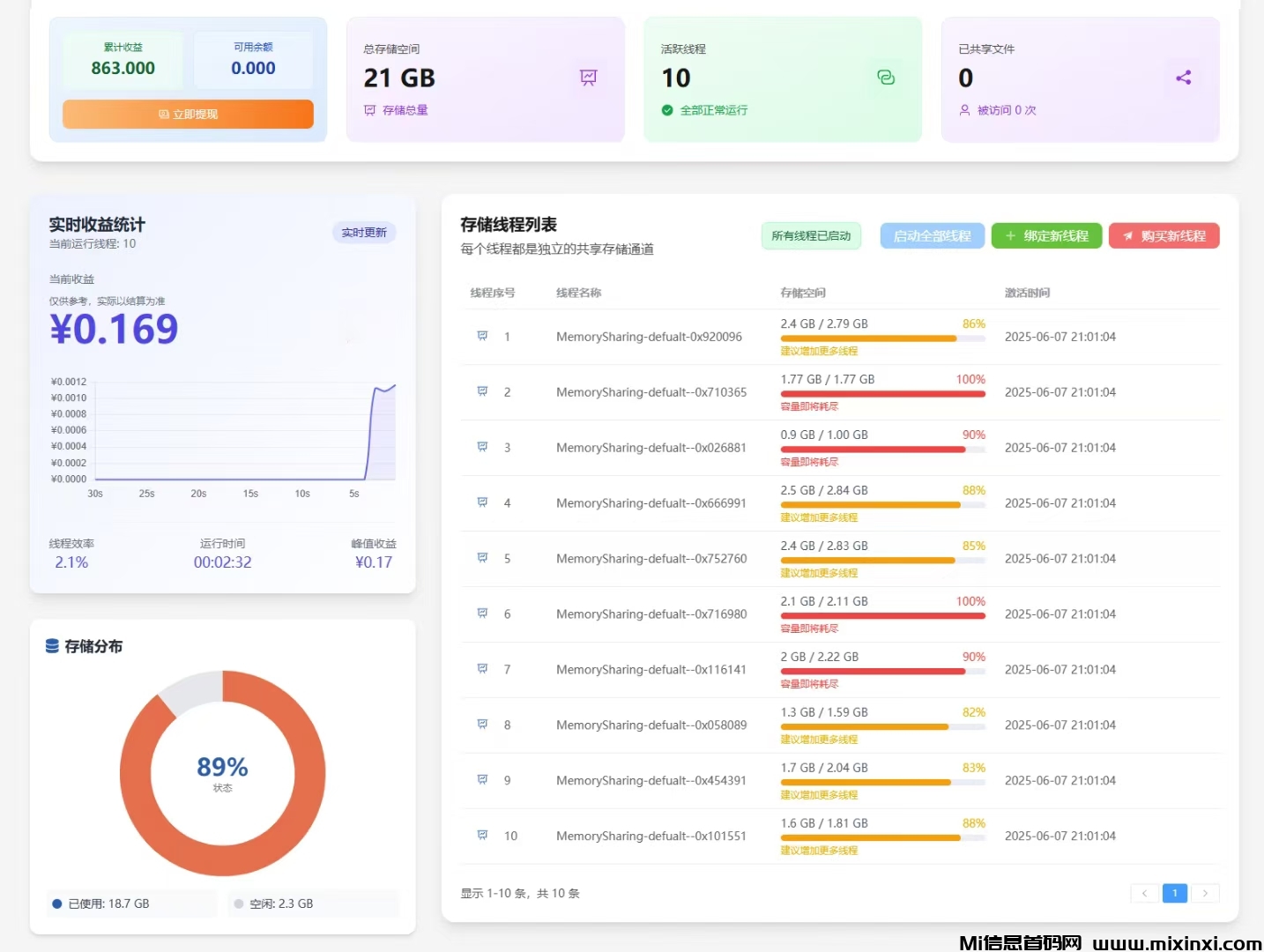This screenshot has height=952, width=1264.
Task: Click the database icon beside 存储分布
Action: (52, 646)
